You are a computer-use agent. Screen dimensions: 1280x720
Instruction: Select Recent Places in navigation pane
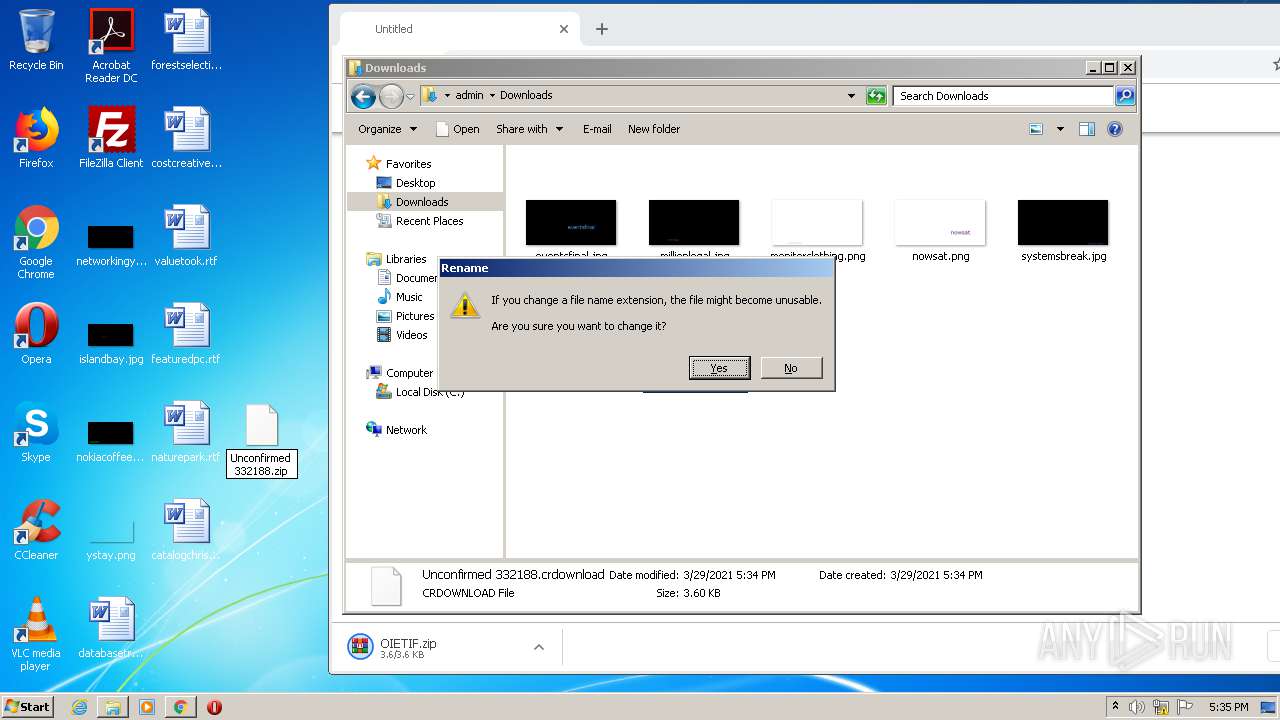pos(429,221)
